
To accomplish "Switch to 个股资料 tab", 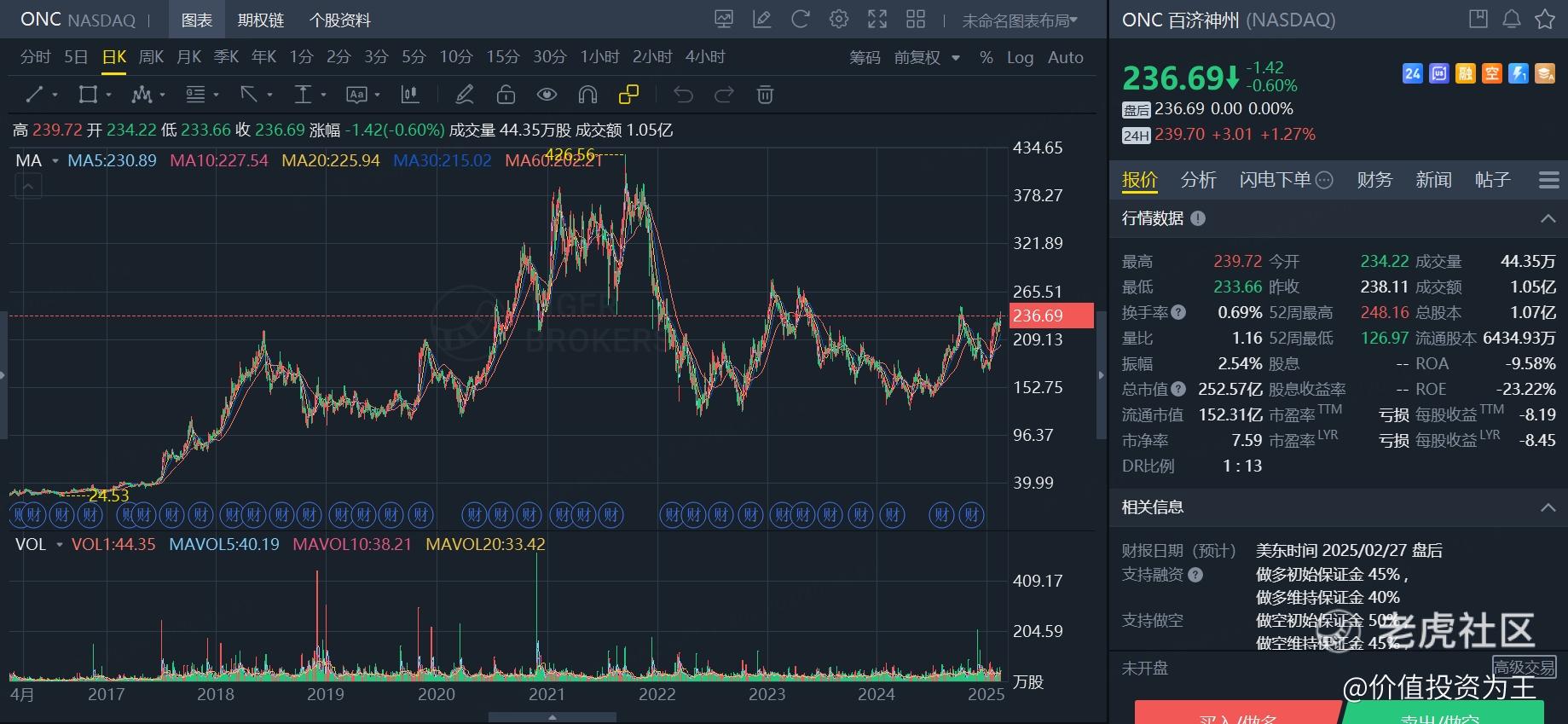I will [x=340, y=20].
